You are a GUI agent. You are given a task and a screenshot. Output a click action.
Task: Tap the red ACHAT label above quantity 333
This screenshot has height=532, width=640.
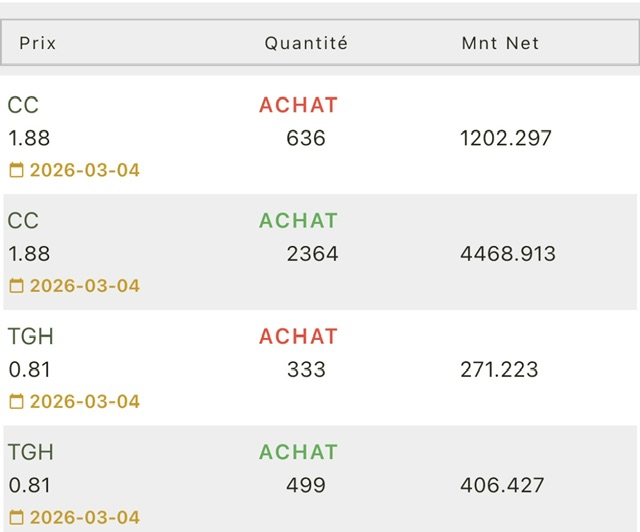click(298, 337)
